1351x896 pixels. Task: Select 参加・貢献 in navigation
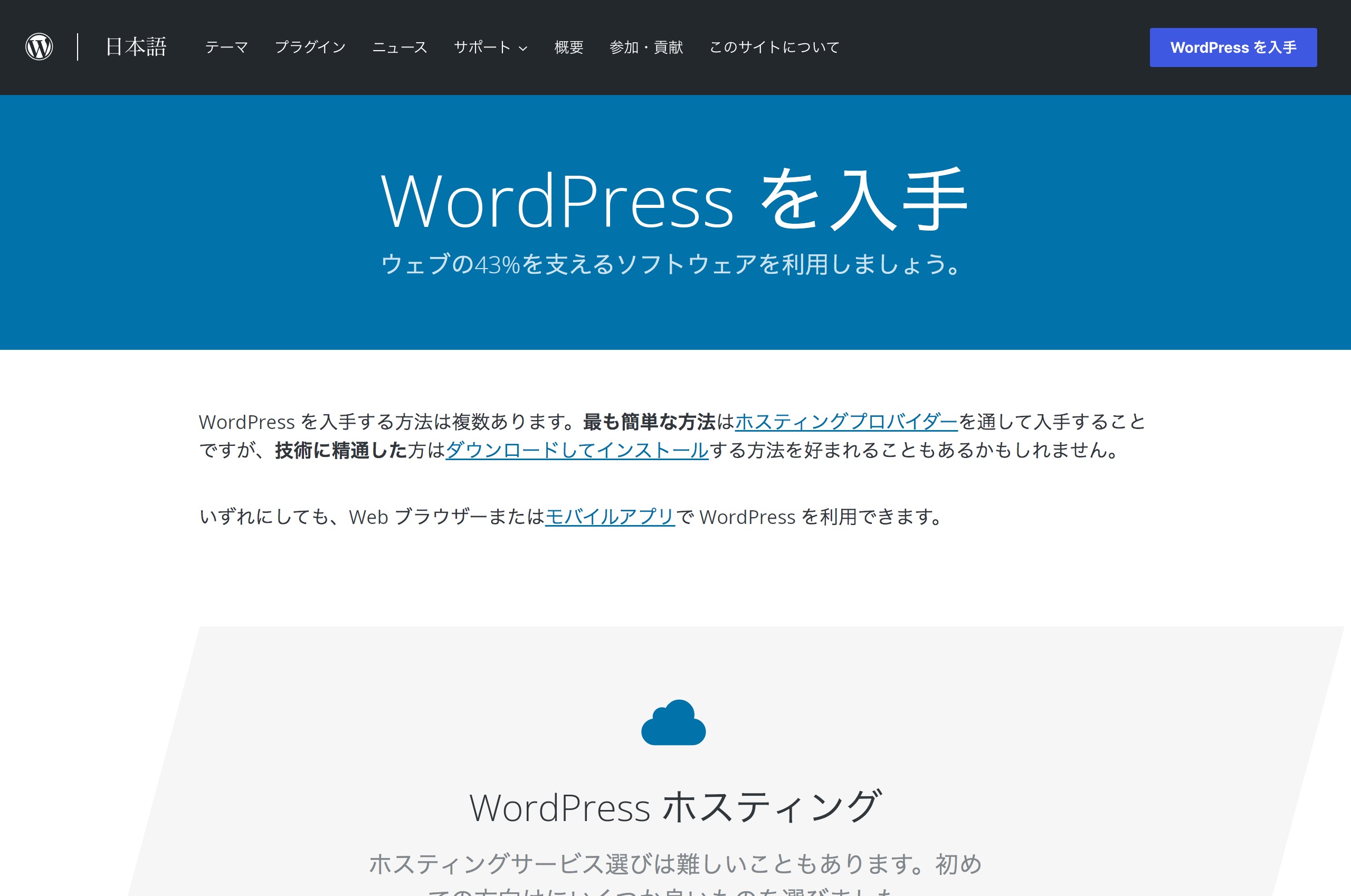(x=646, y=47)
